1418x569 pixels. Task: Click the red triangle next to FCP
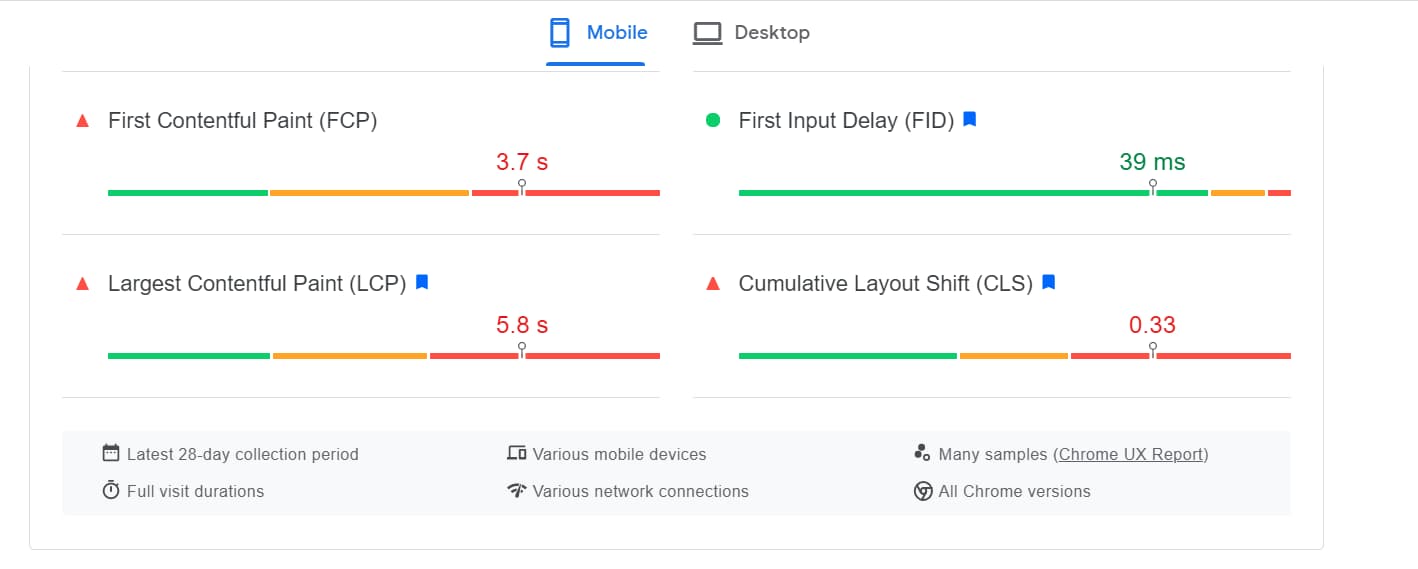83,121
